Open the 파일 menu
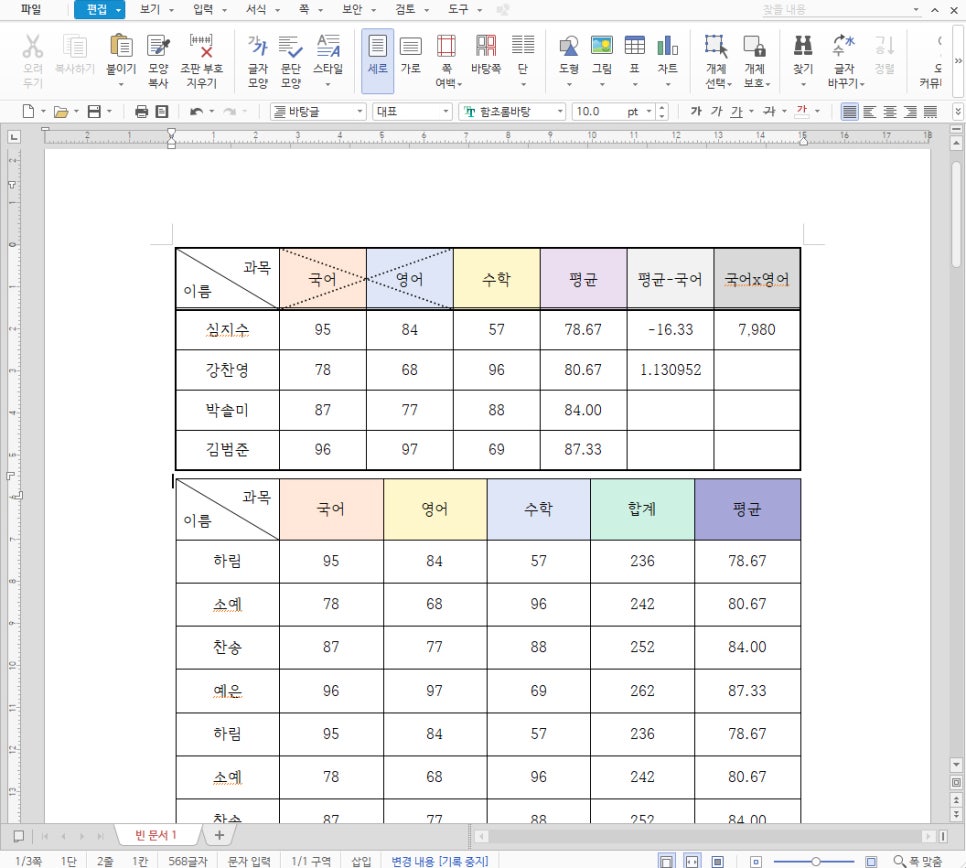The height and width of the screenshot is (868, 966). (x=30, y=9)
